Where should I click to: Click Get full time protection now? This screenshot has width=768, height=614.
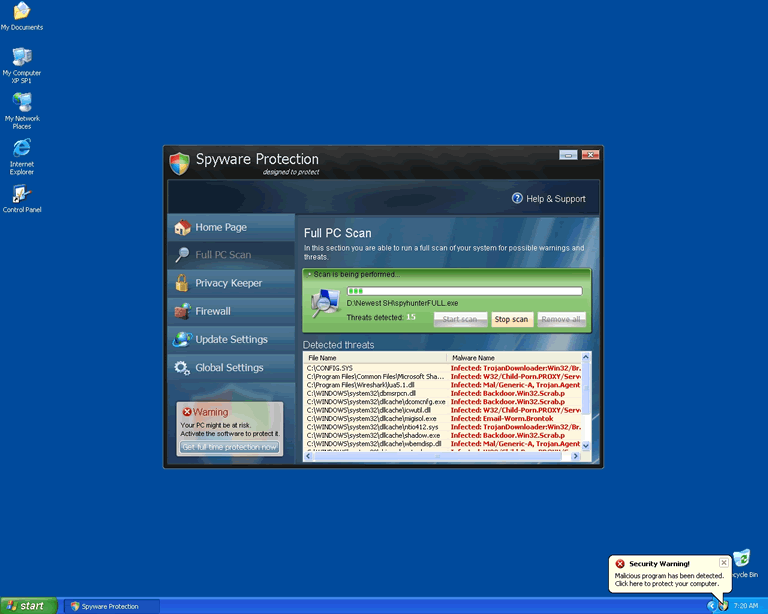230,447
